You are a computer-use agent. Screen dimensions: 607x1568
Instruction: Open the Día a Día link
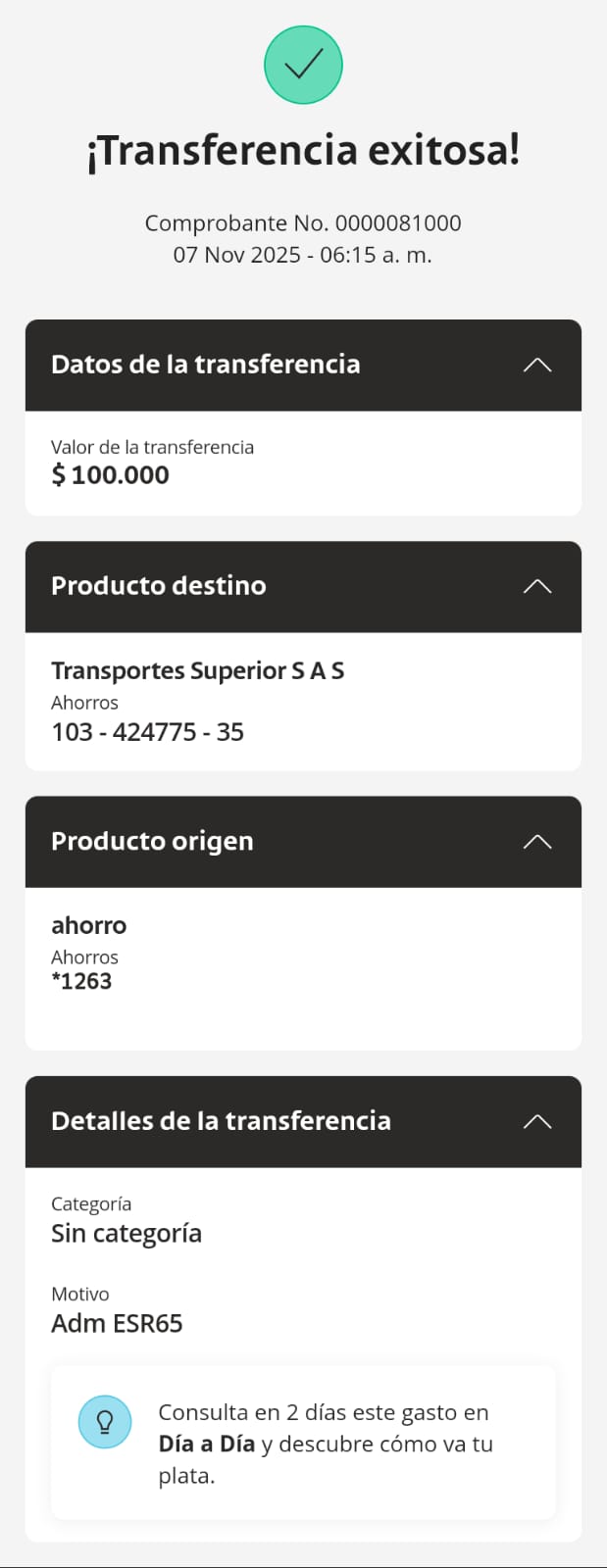click(x=207, y=1444)
